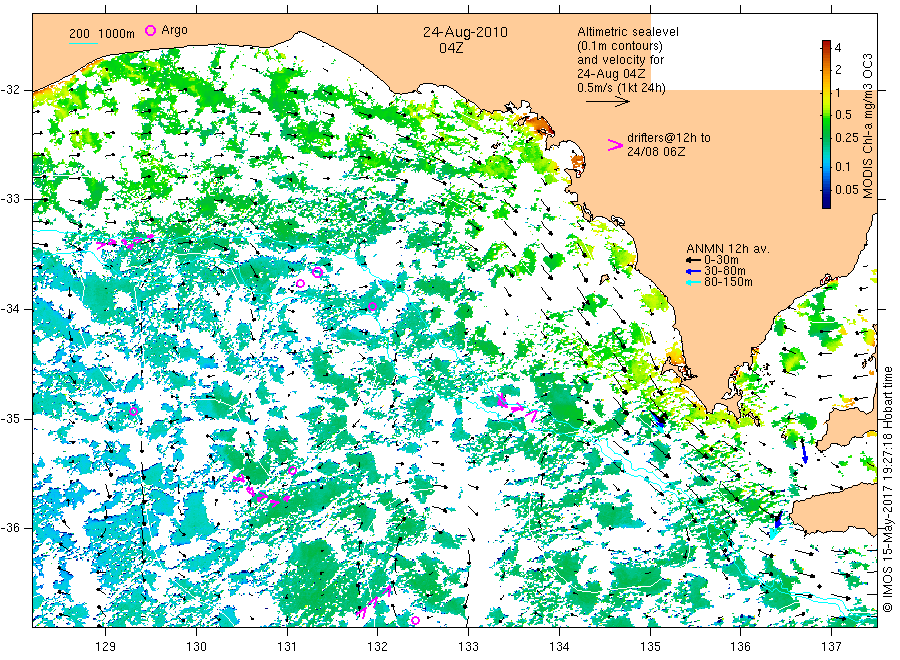This screenshot has width=900, height=660.
Task: Click the black 0-30m ANMN arrow symbol
Action: (694, 260)
